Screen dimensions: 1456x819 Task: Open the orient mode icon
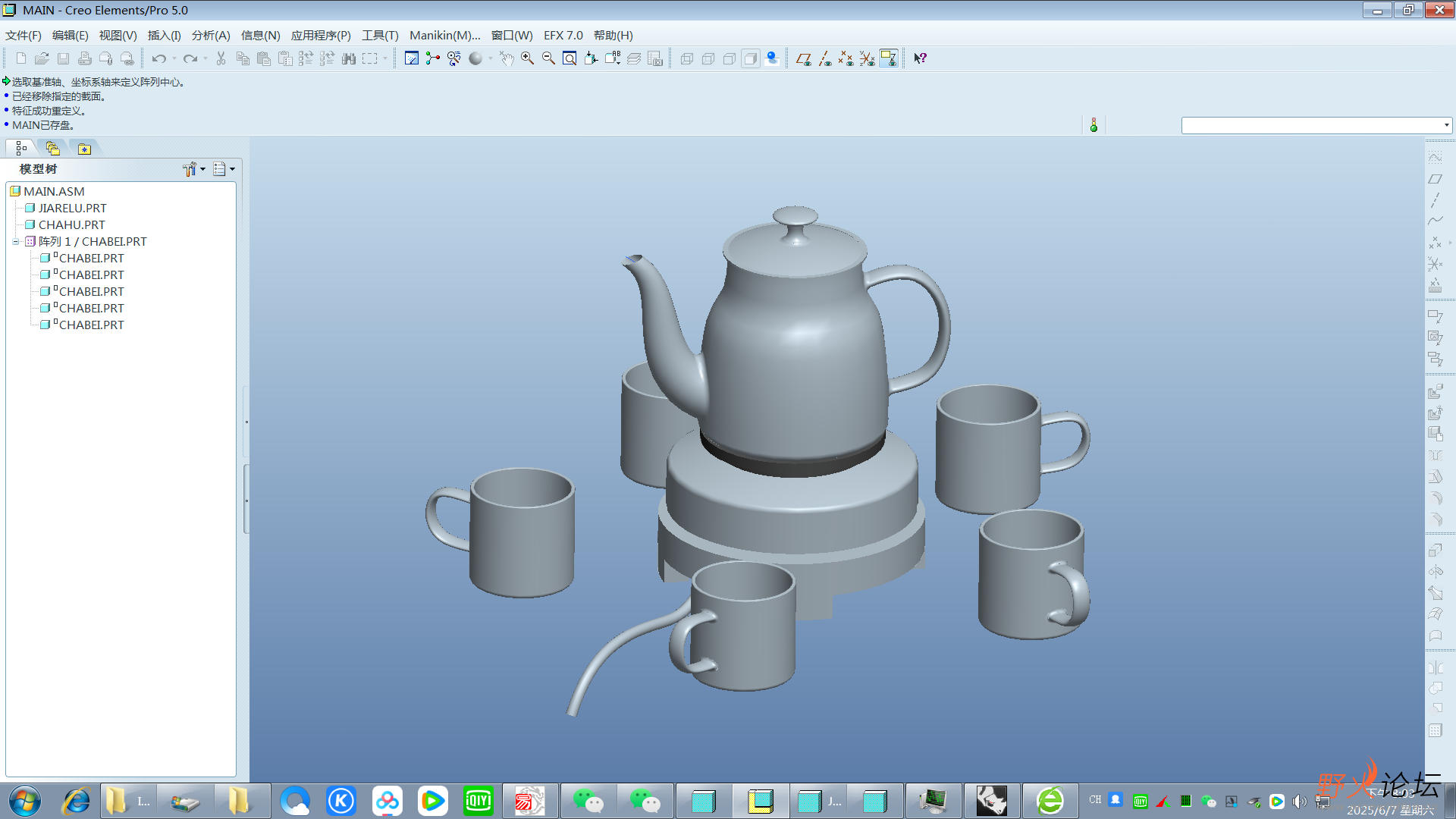click(x=454, y=58)
